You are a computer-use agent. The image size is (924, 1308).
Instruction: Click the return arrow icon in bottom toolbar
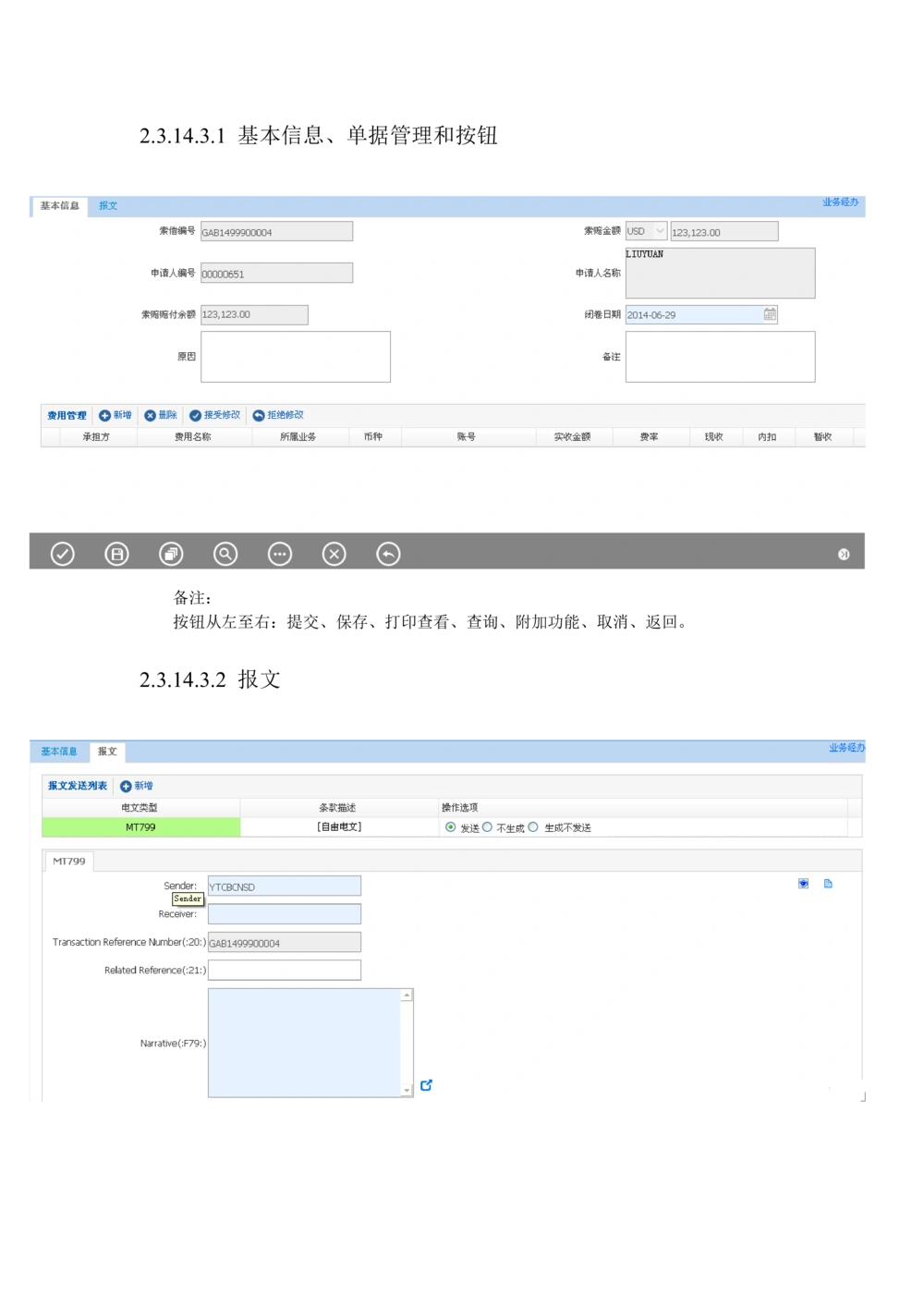pyautogui.click(x=388, y=554)
